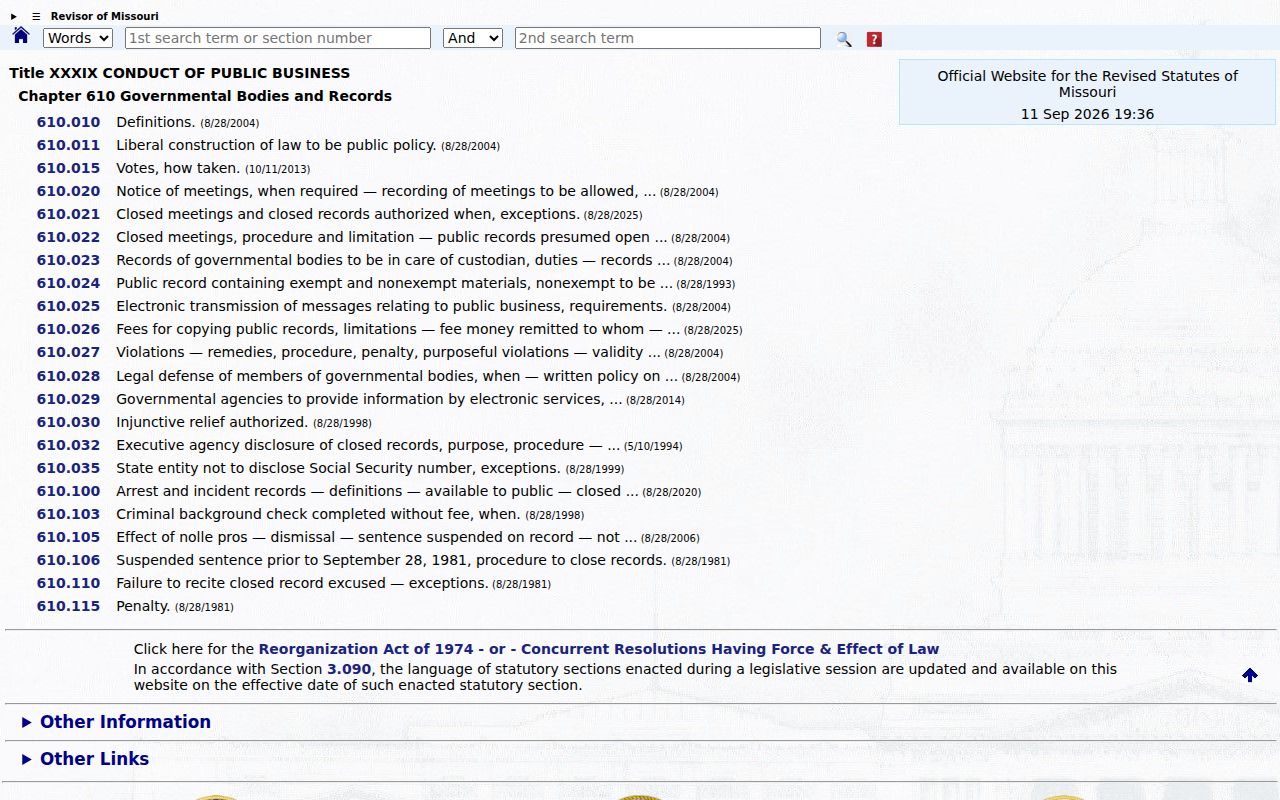Select Title XXXIX Conduct of Public Business heading
The image size is (1280, 800).
180,73
